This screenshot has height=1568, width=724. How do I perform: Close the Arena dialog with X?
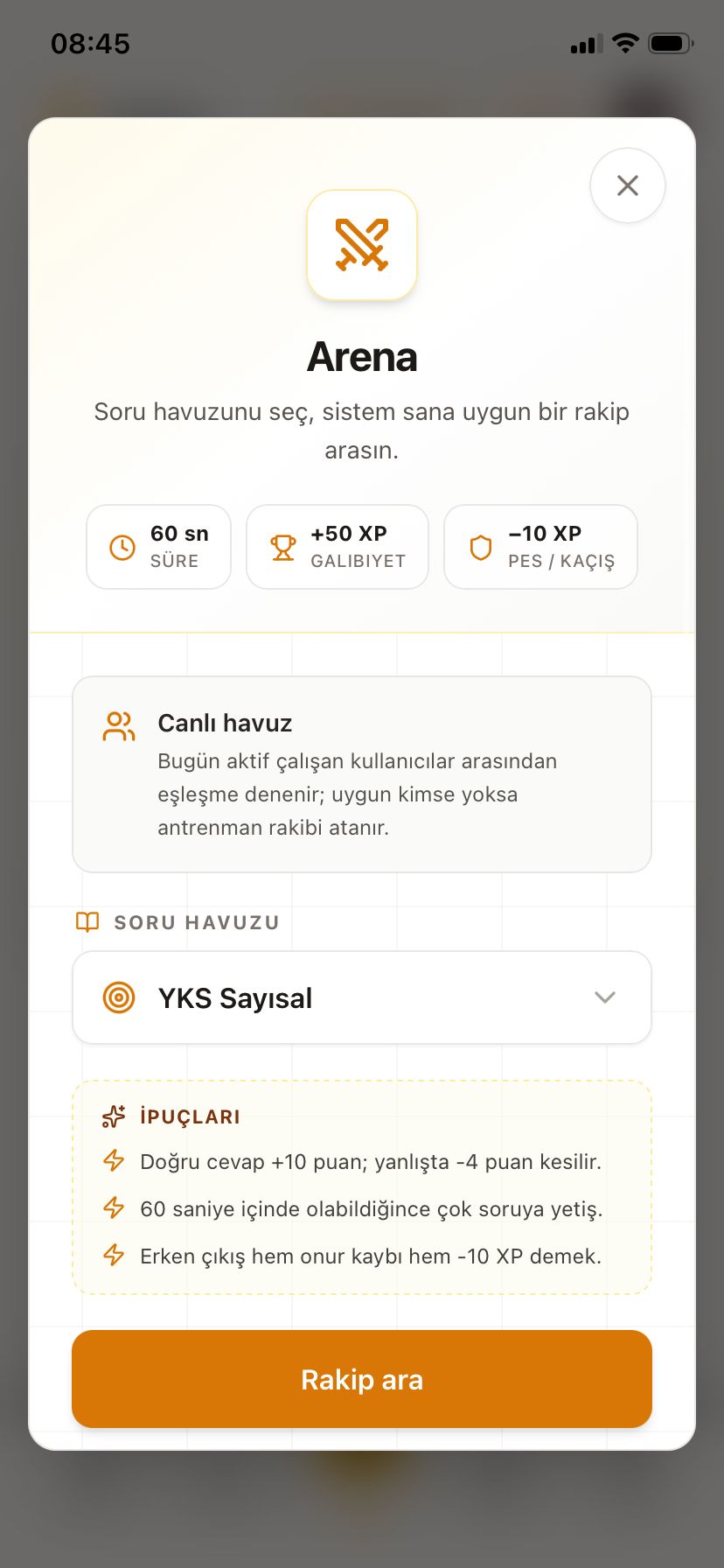click(x=627, y=185)
